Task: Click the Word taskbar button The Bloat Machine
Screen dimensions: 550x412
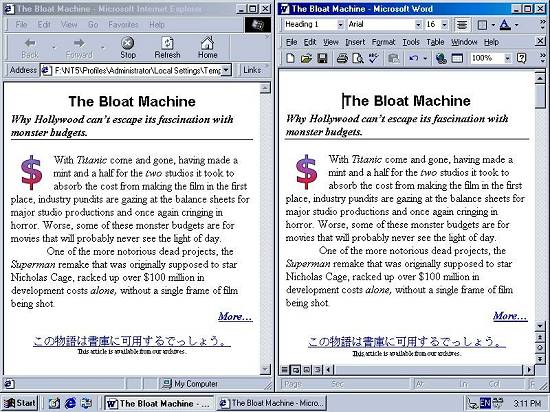Action: pyautogui.click(x=158, y=403)
